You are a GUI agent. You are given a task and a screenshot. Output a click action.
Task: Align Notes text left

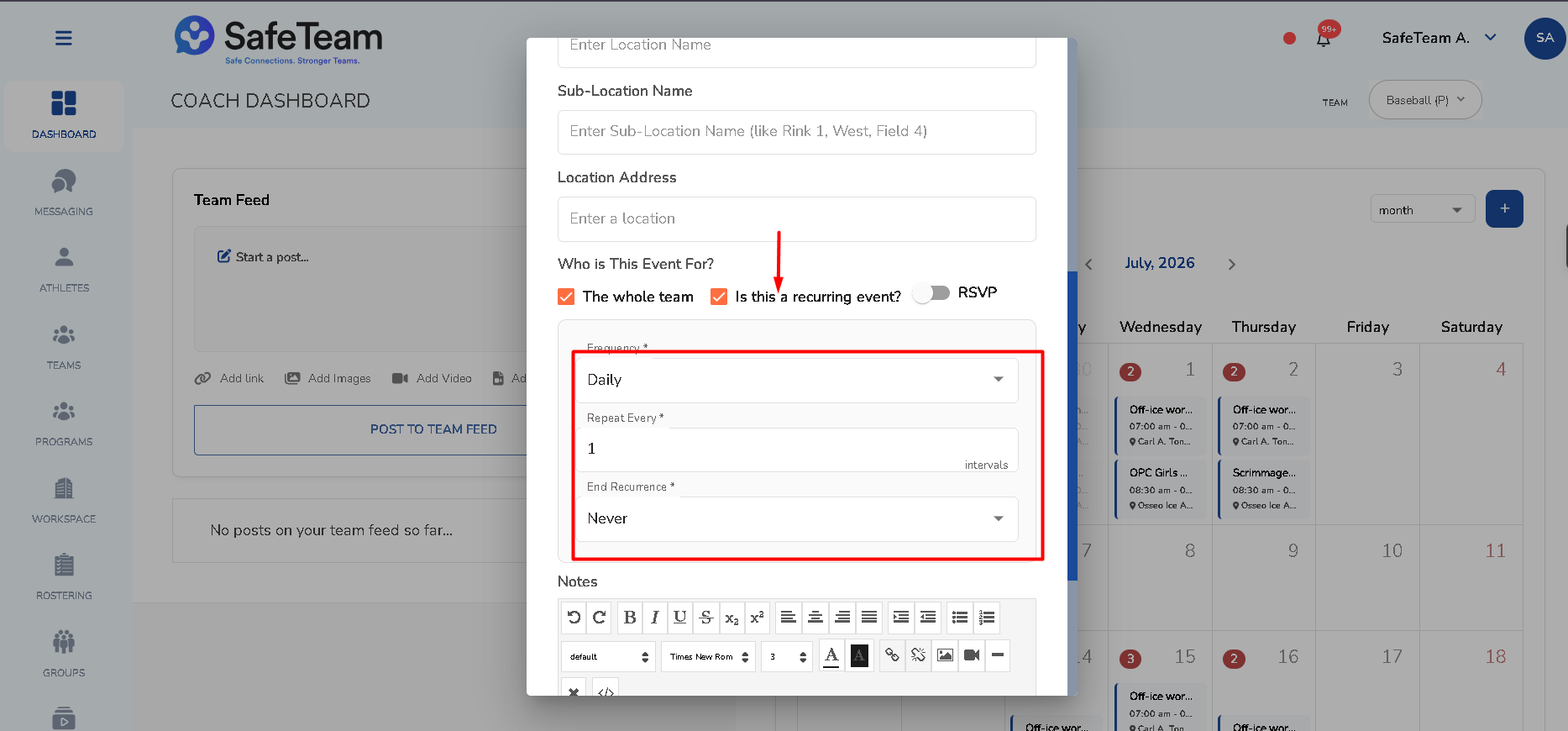[x=788, y=618]
